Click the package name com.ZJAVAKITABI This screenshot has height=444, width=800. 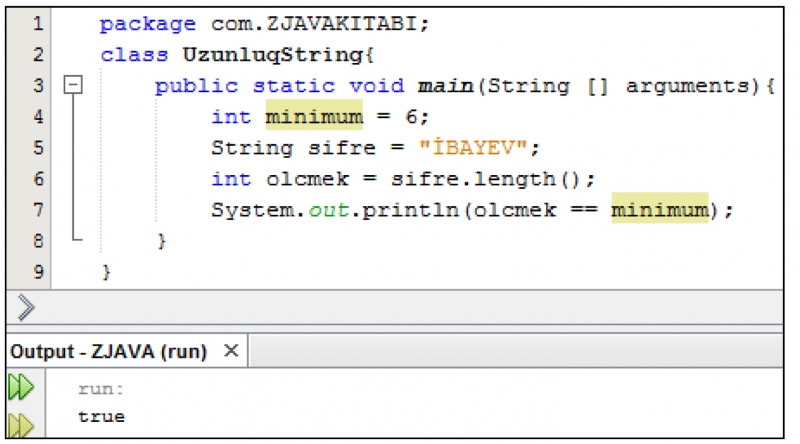click(x=318, y=23)
